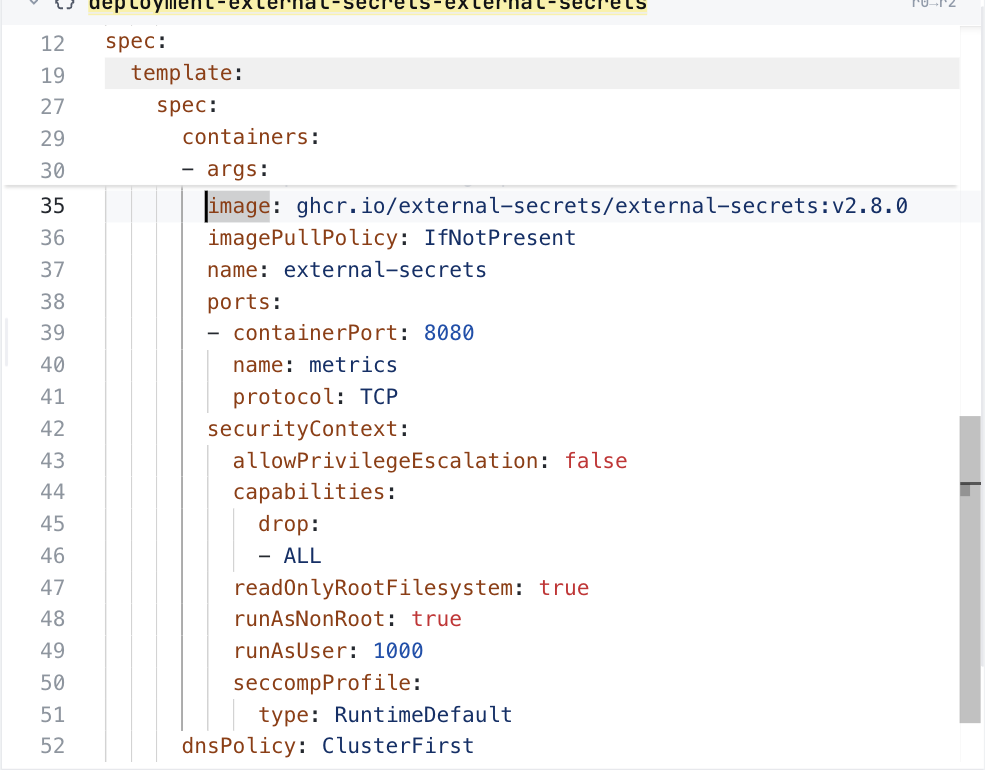Image resolution: width=985 pixels, height=770 pixels.
Task: Click the 'imagePullPolicy' key
Action: [x=303, y=238]
